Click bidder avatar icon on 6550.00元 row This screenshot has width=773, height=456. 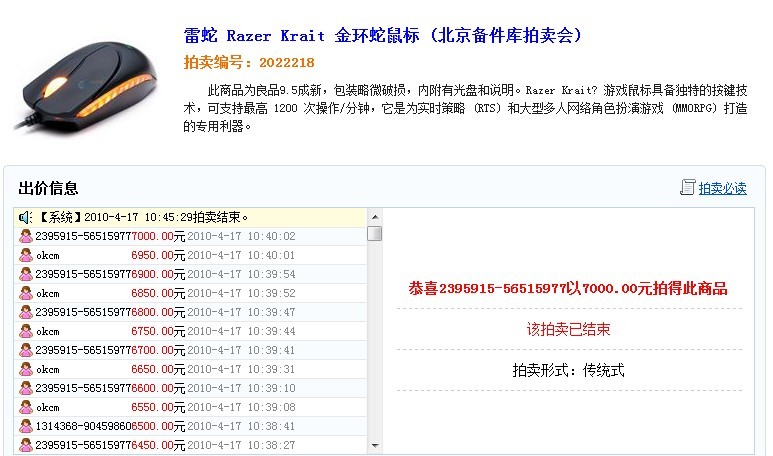26,407
